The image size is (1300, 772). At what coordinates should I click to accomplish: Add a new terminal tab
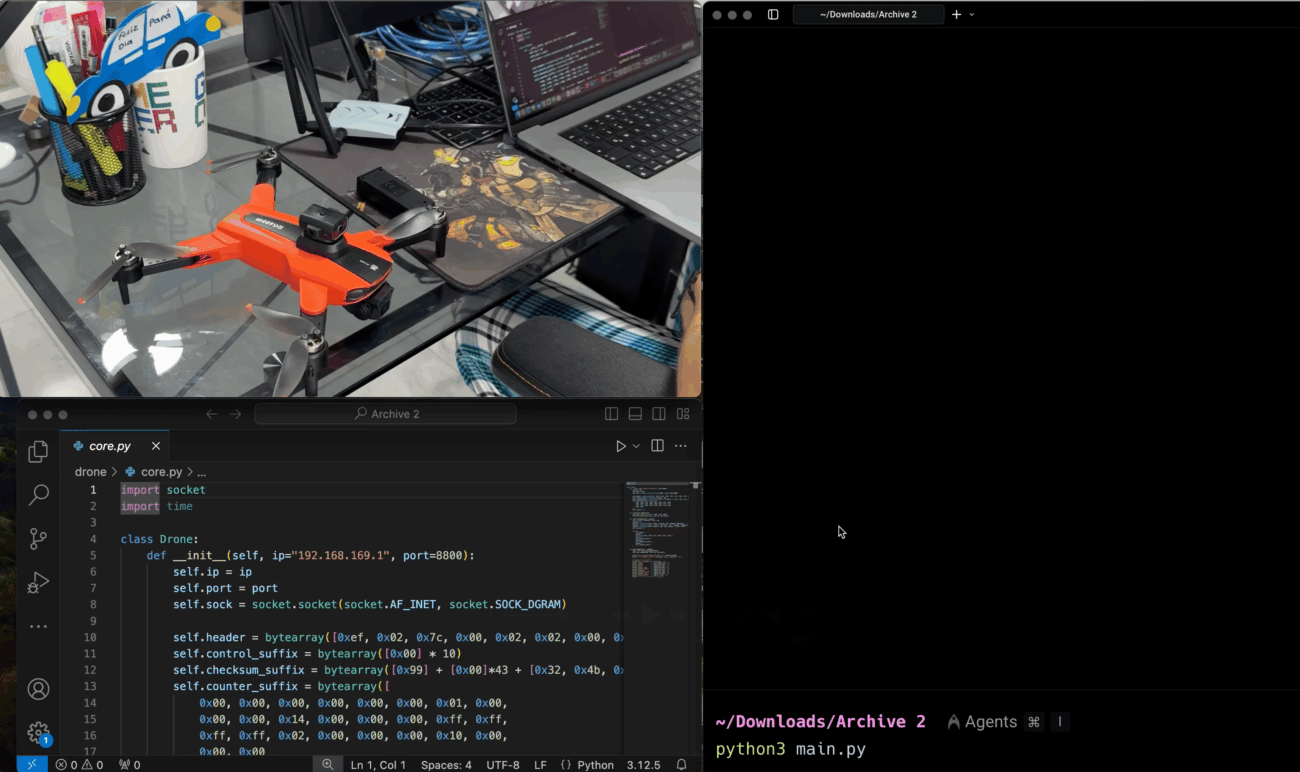click(x=956, y=15)
